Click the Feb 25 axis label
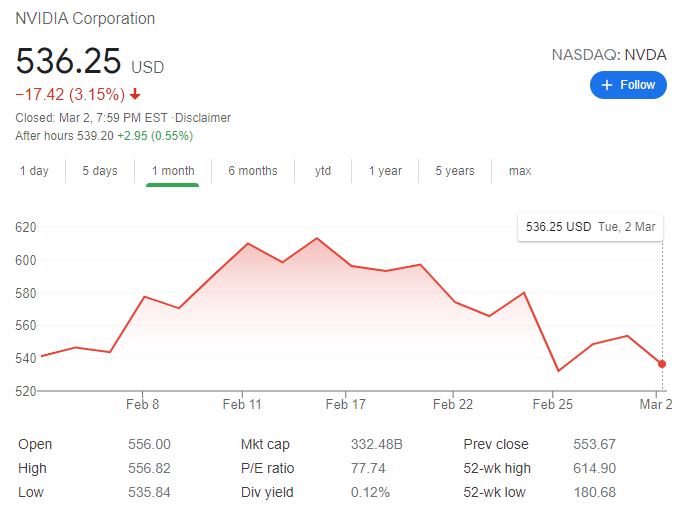This screenshot has height=521, width=681. (x=552, y=404)
